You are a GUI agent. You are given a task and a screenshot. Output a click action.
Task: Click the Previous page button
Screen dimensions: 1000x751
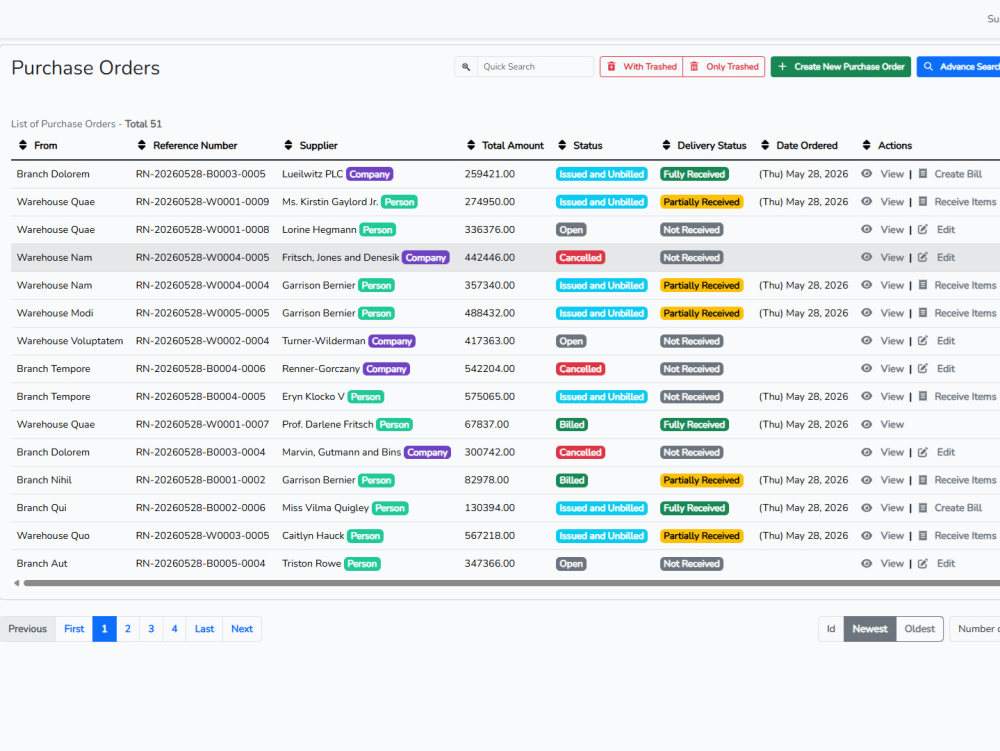coord(27,629)
